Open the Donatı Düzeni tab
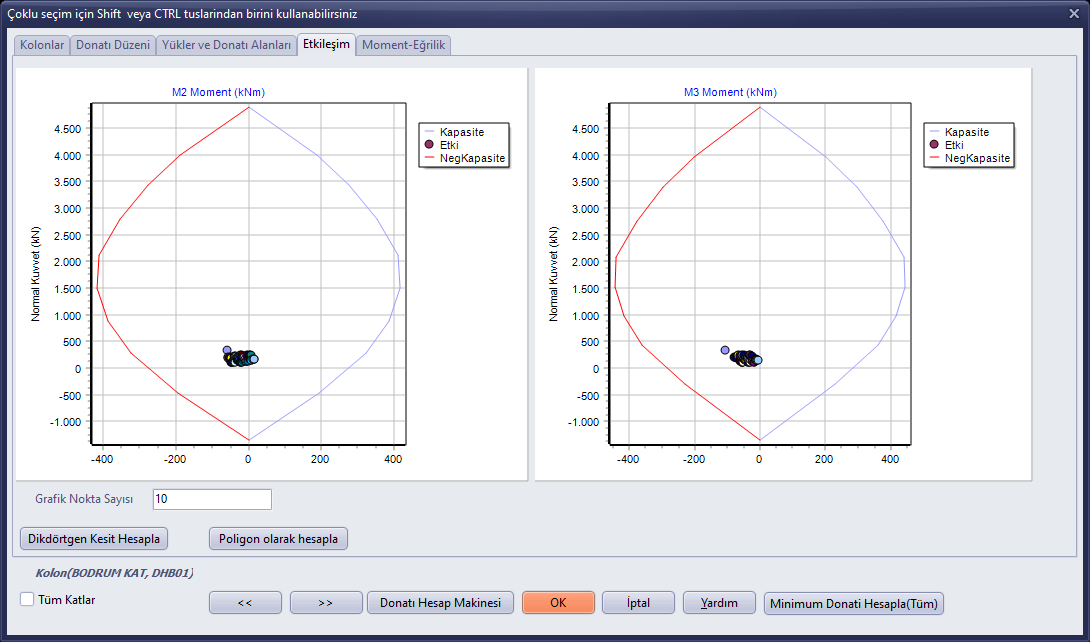The height and width of the screenshot is (642, 1090). (113, 45)
